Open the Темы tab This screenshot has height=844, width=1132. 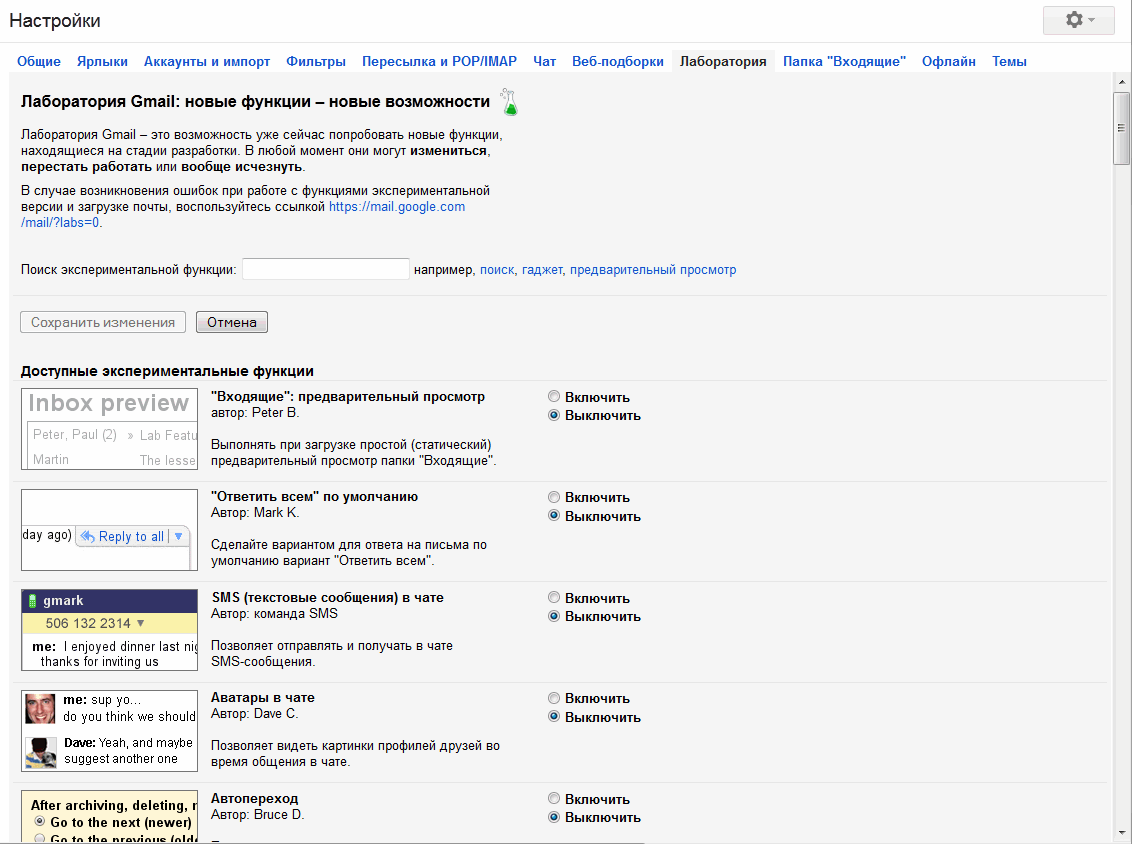click(1009, 61)
